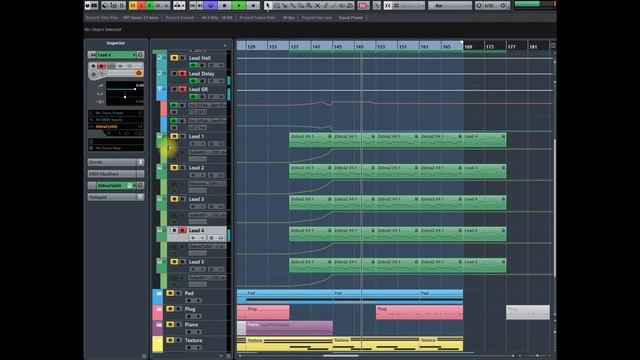
Task: Unmute the Lead 2 track
Action: click(x=174, y=168)
